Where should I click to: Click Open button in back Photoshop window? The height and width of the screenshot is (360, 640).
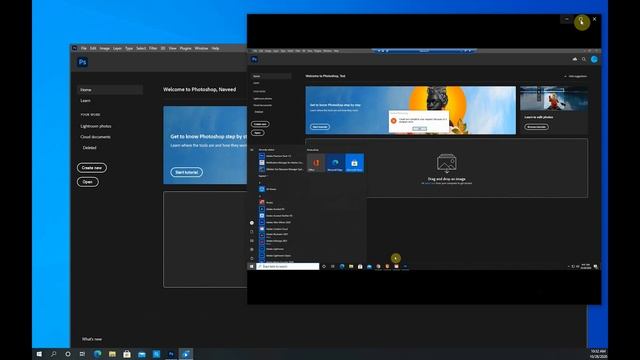(x=88, y=182)
